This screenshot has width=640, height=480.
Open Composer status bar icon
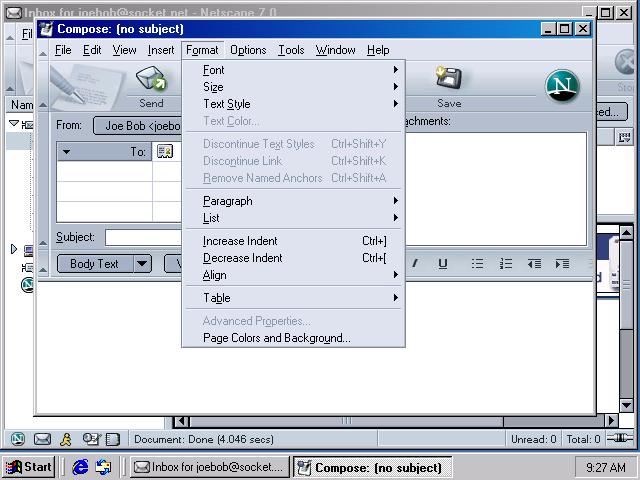pyautogui.click(x=91, y=439)
